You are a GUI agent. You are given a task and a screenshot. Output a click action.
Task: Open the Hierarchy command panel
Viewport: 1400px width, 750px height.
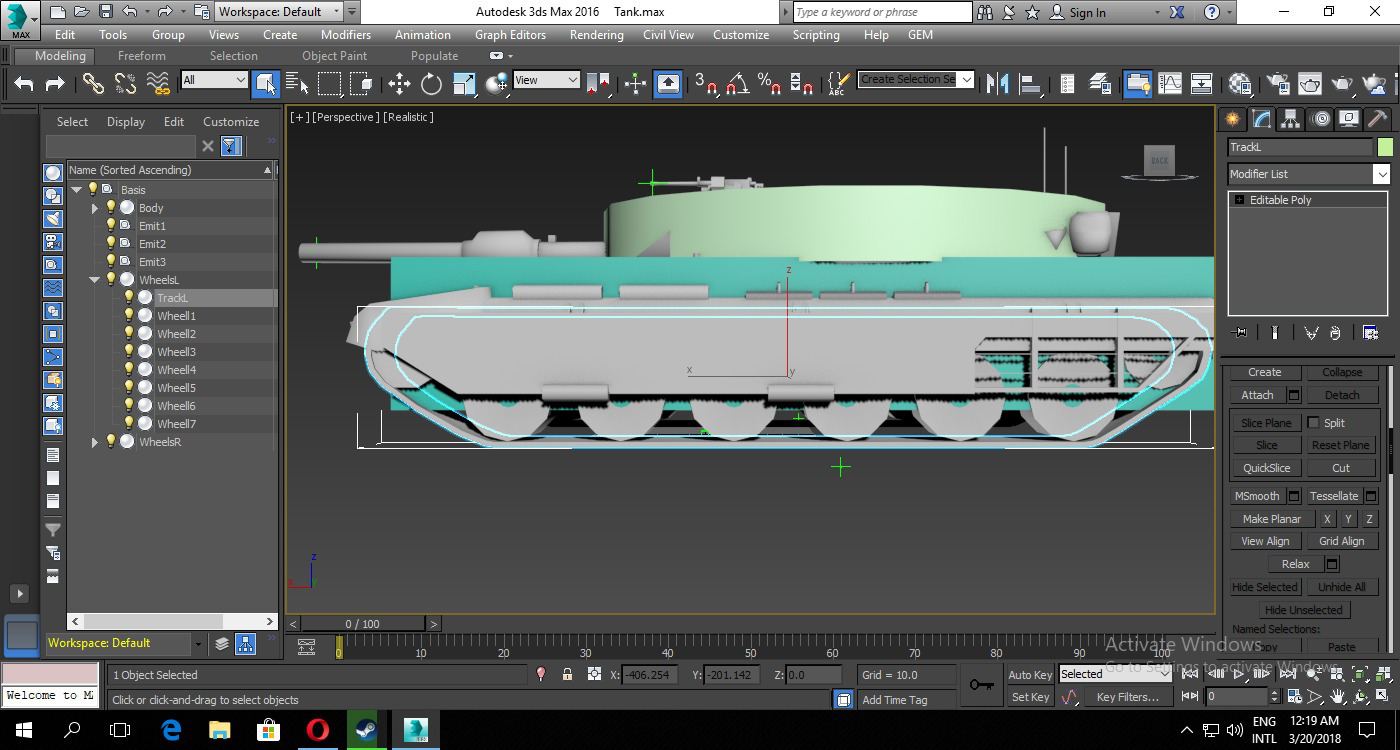point(1291,119)
